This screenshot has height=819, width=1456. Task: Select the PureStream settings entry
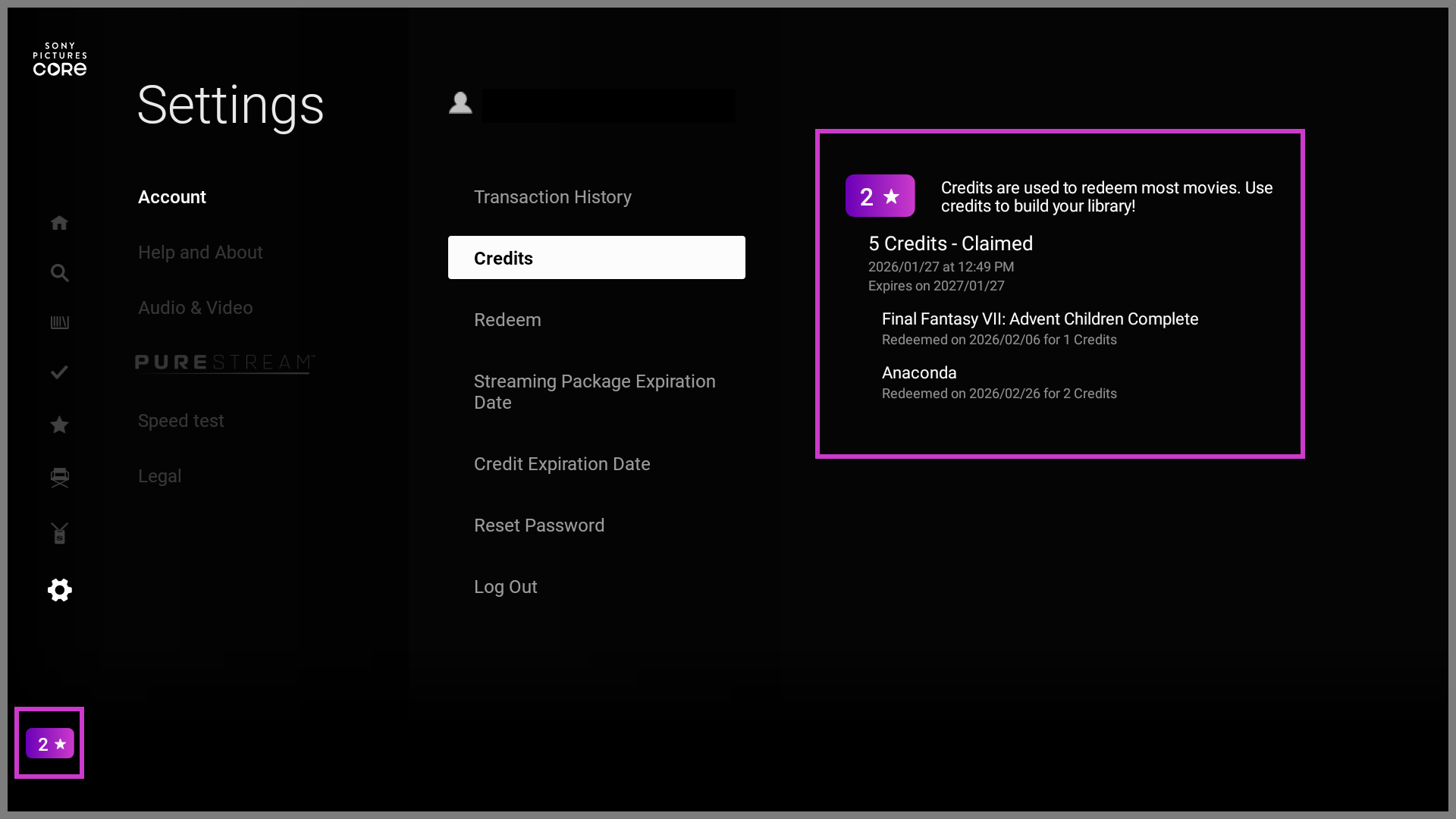tap(224, 363)
